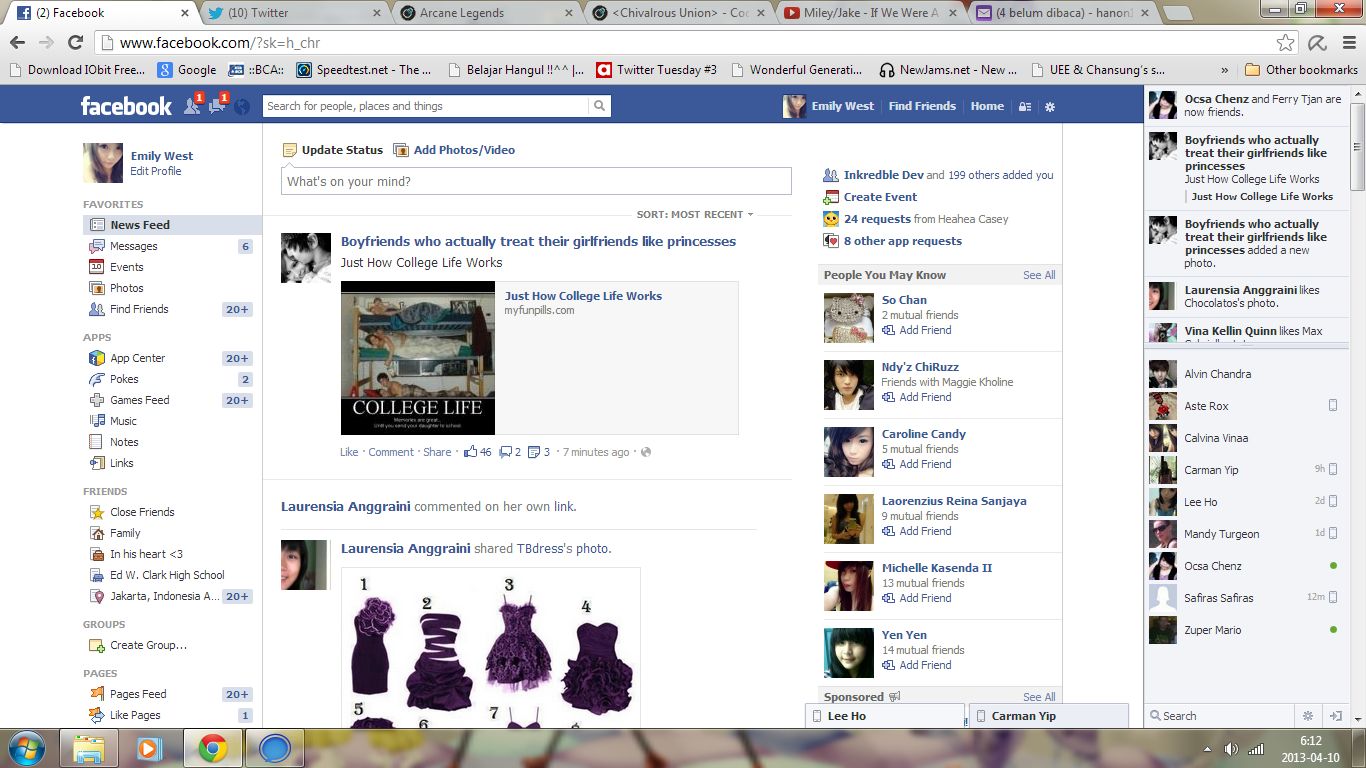Click Edit Profile link

point(156,171)
